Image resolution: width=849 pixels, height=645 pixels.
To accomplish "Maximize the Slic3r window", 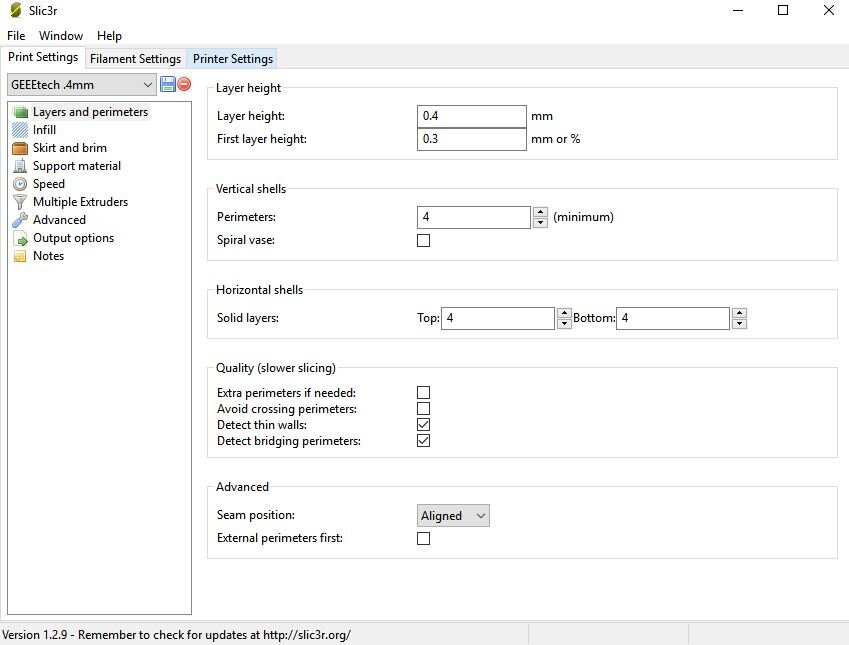I will coord(783,10).
